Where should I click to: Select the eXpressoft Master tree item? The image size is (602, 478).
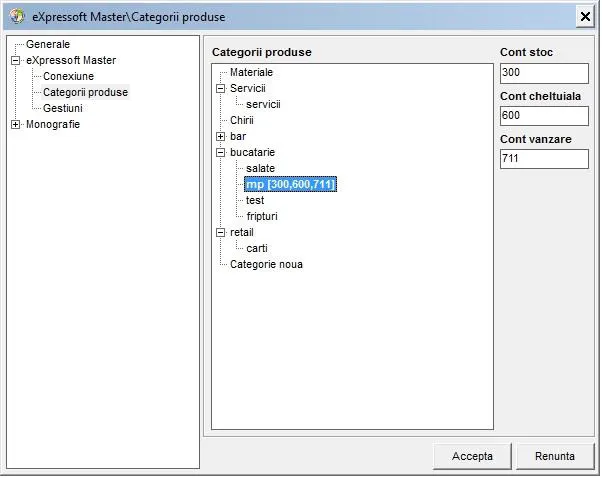pyautogui.click(x=71, y=60)
